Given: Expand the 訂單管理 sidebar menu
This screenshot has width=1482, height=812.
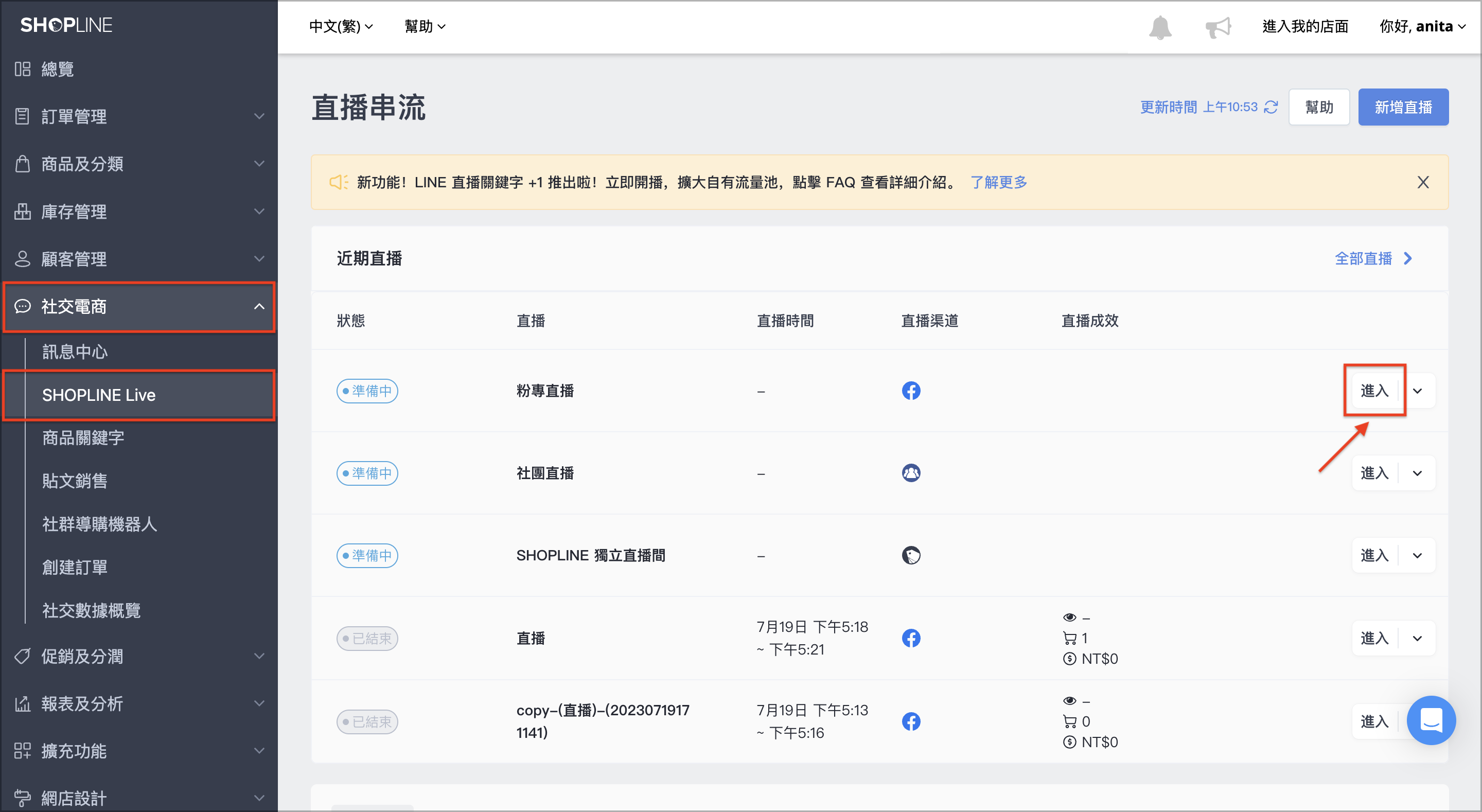Looking at the screenshot, I should click(x=259, y=116).
